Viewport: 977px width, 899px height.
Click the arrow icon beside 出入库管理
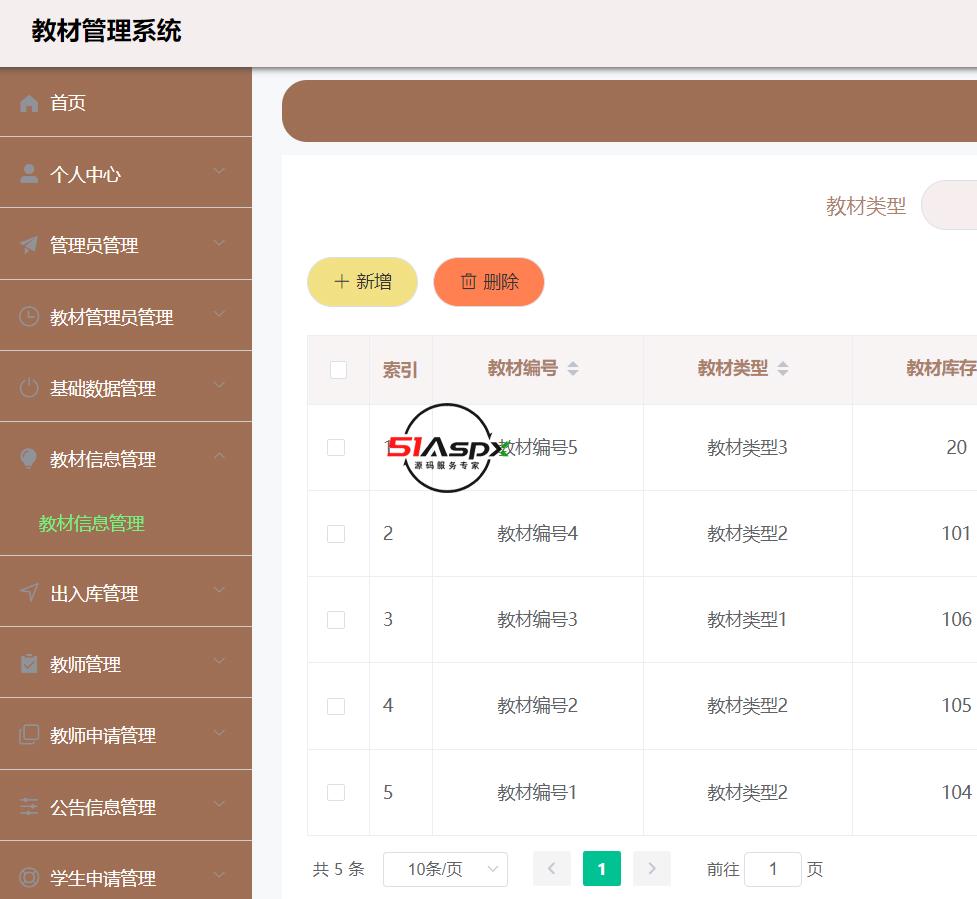29,592
